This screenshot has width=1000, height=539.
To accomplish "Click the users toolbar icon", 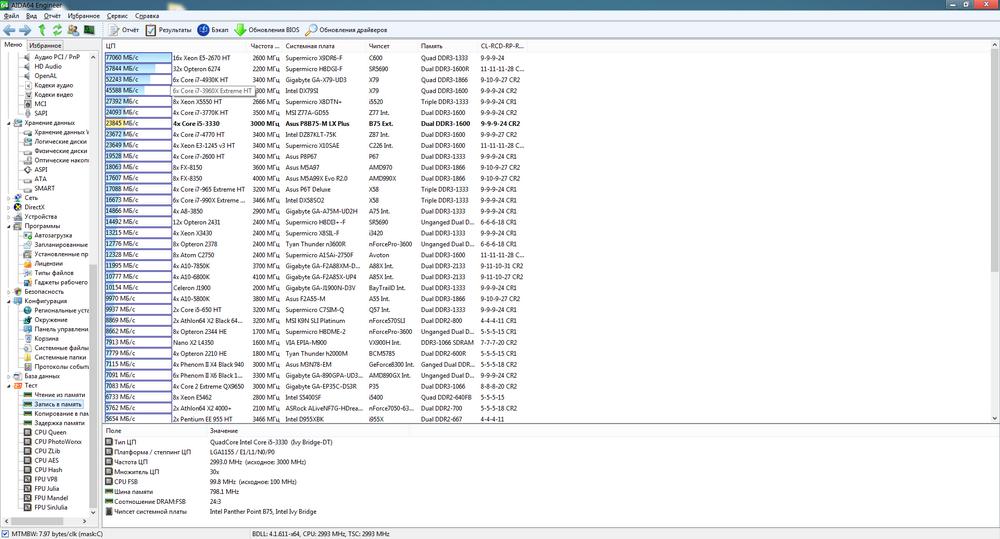I will point(73,30).
